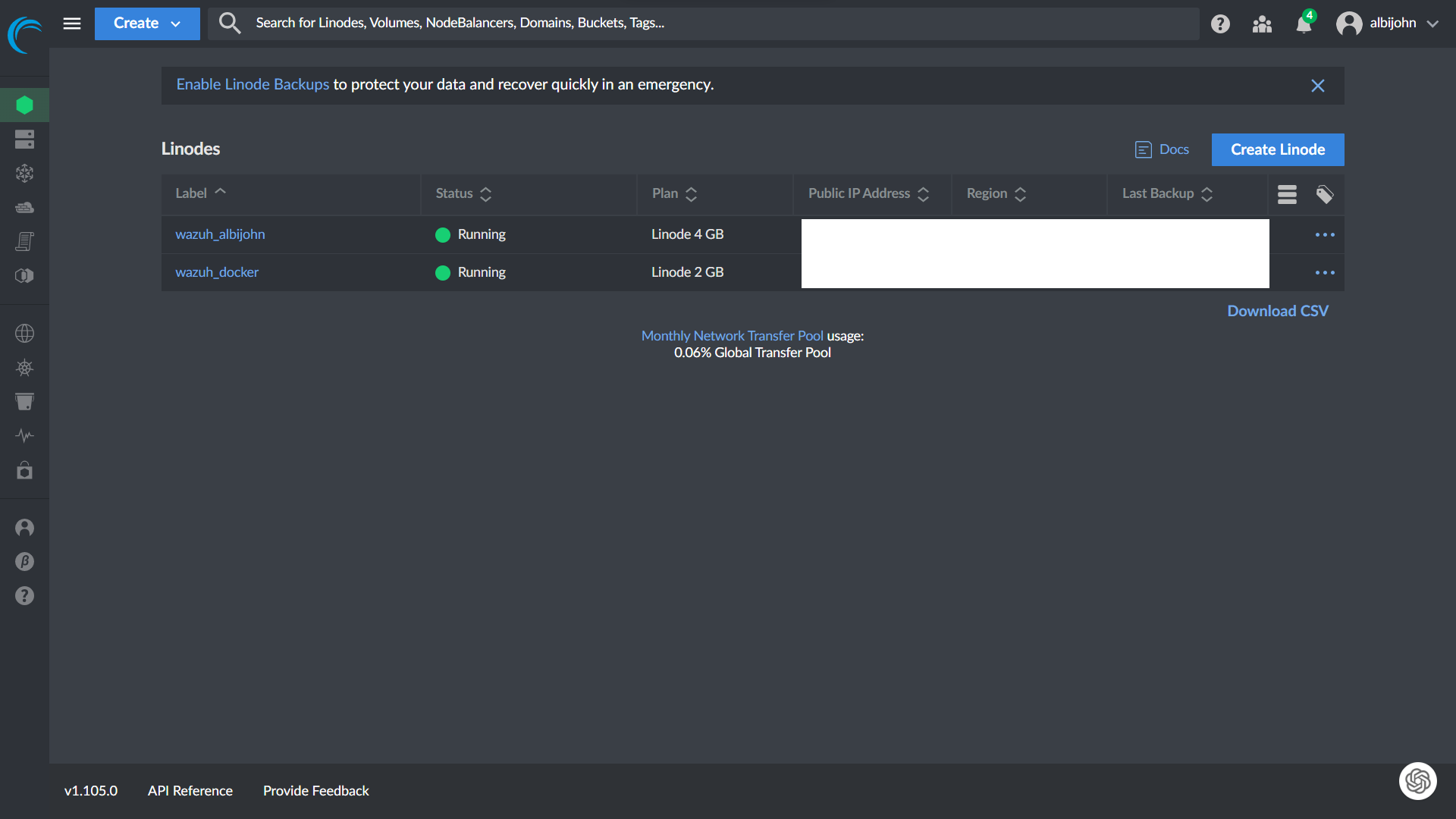1456x819 pixels.
Task: Open Domains globe icon in sidebar
Action: tap(25, 334)
